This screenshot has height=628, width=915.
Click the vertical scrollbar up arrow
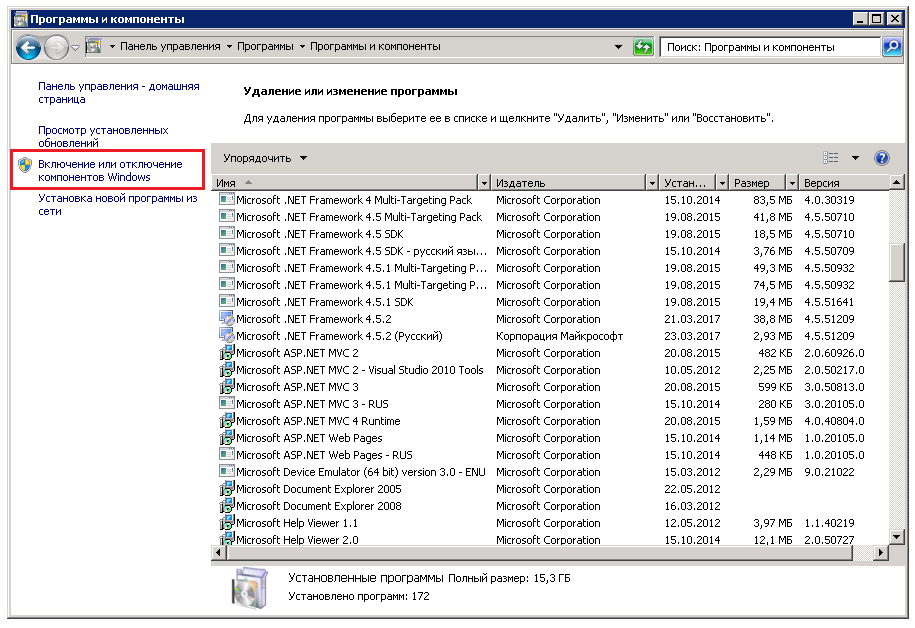point(897,183)
